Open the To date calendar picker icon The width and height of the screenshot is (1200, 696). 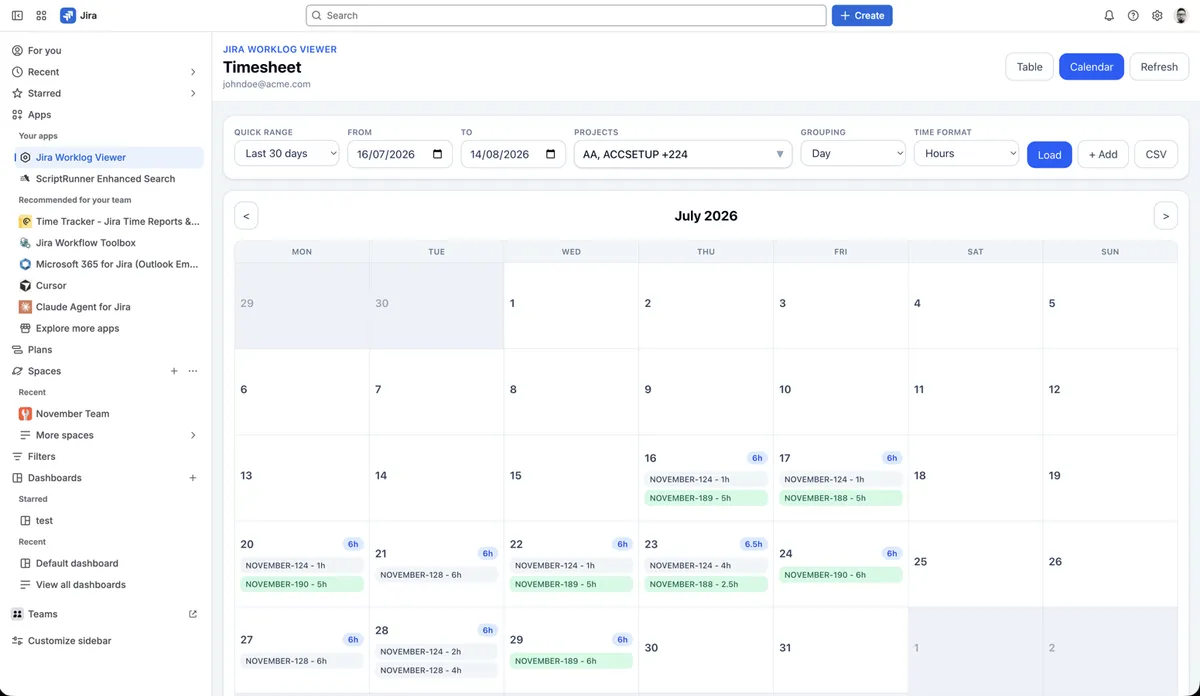[551, 154]
